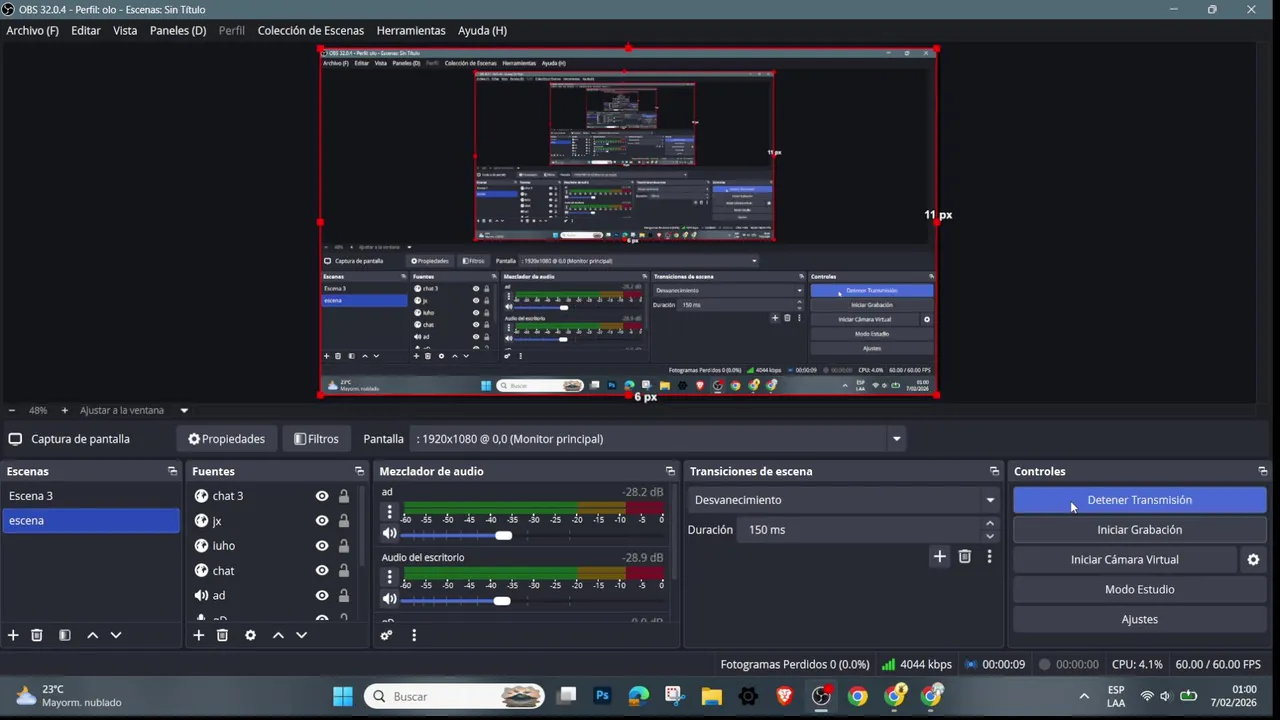This screenshot has width=1280, height=720.
Task: Hide the chat source with eye icon
Action: coord(322,571)
